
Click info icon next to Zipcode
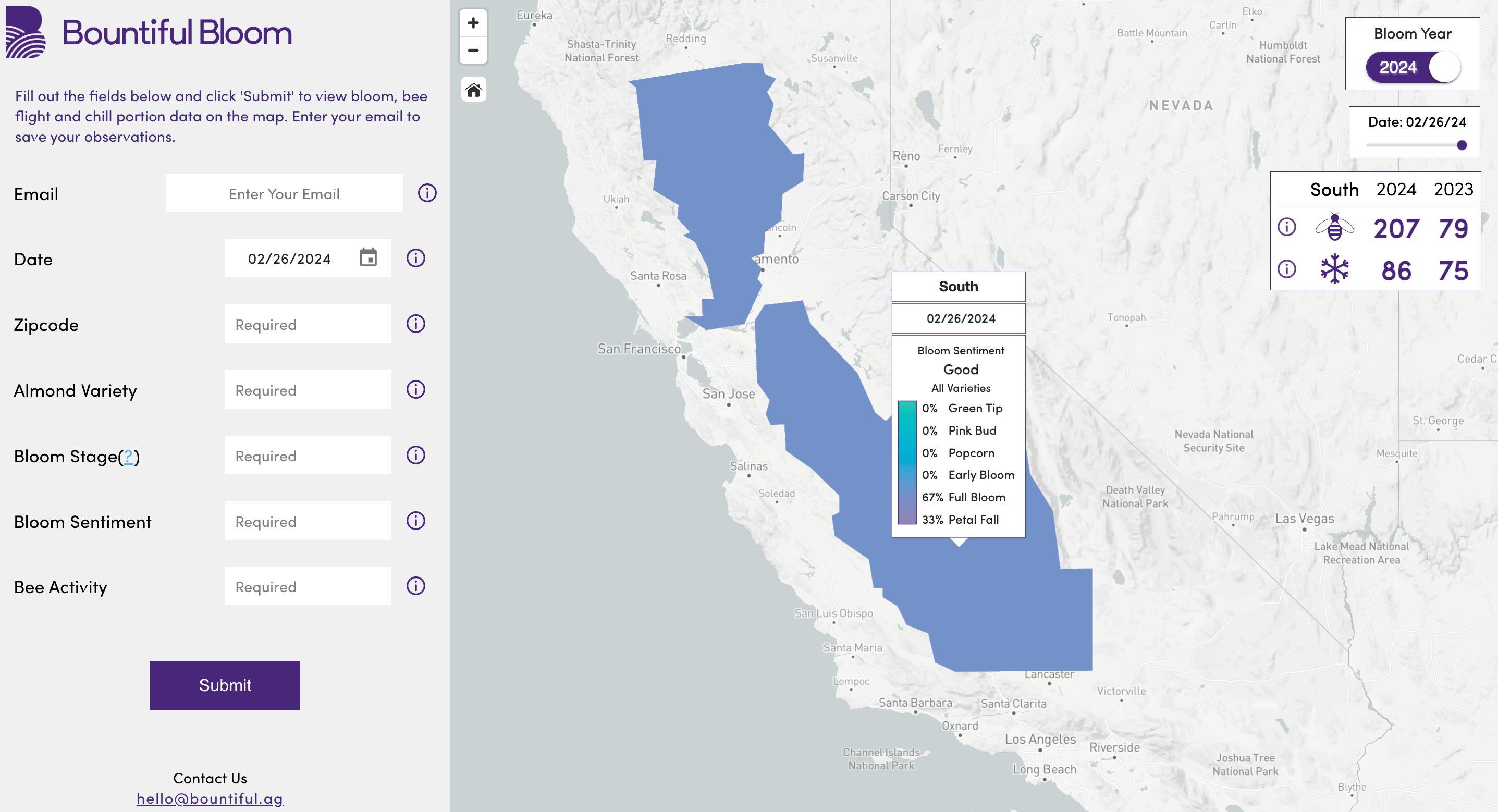click(416, 324)
